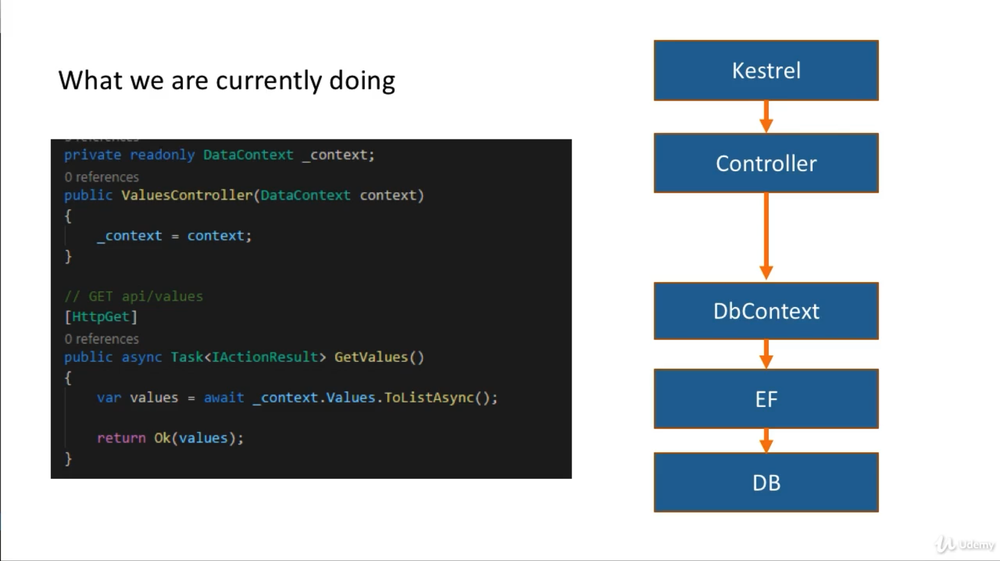Click the slide title "What we are currently doing"

226,81
